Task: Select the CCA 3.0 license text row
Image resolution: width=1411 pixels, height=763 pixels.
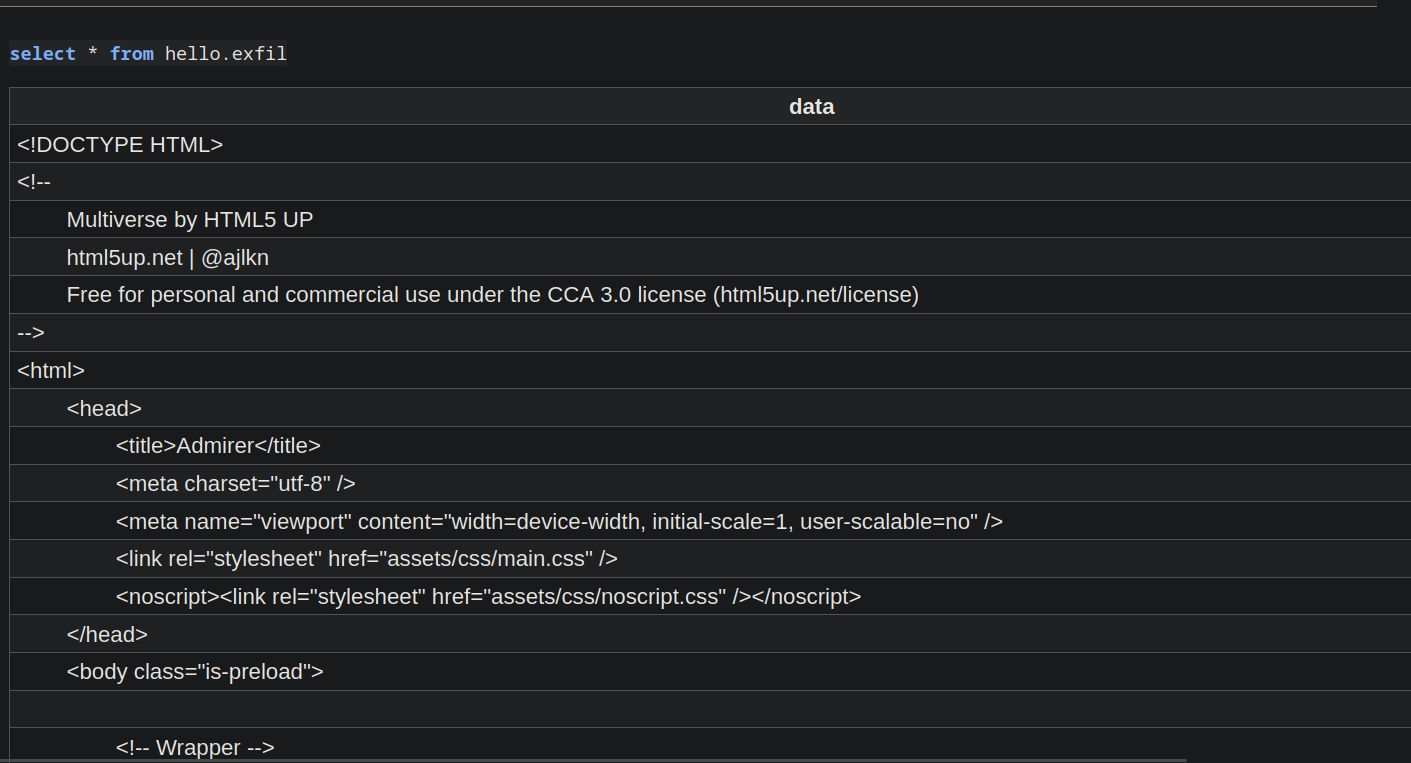Action: point(492,295)
